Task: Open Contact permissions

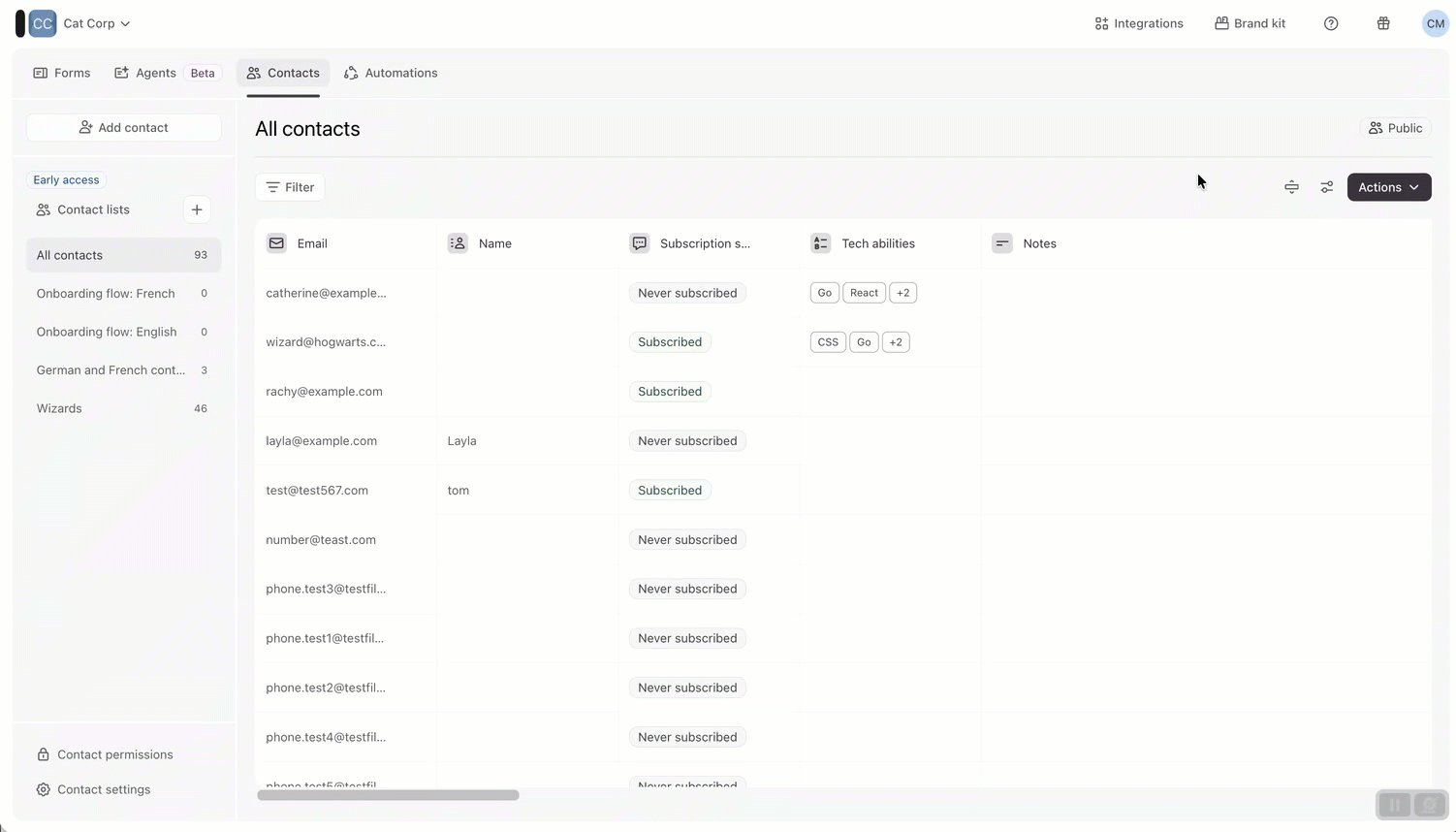Action: coord(114,754)
